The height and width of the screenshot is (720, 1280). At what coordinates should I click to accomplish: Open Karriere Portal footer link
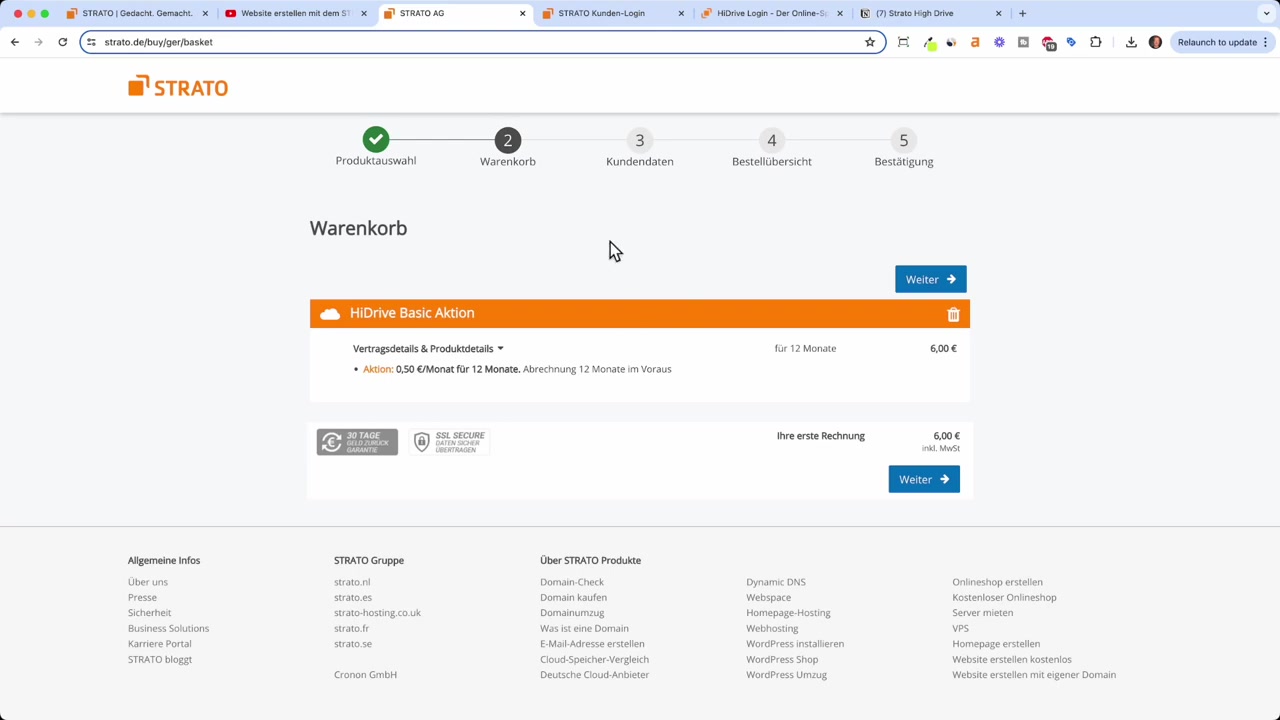tap(159, 644)
